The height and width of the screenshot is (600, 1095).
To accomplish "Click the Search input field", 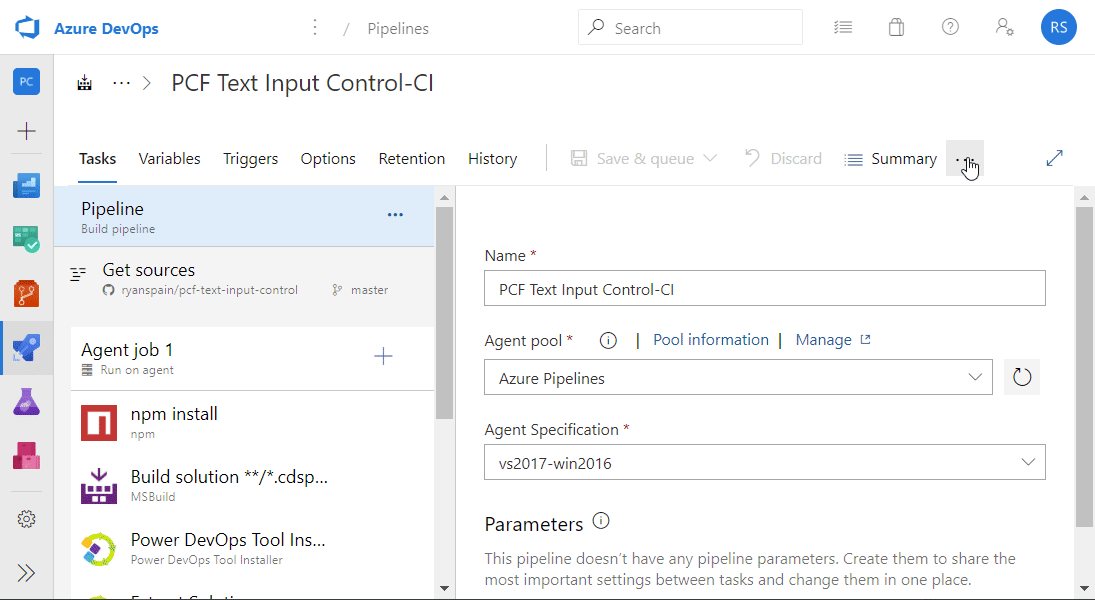I will pyautogui.click(x=690, y=28).
